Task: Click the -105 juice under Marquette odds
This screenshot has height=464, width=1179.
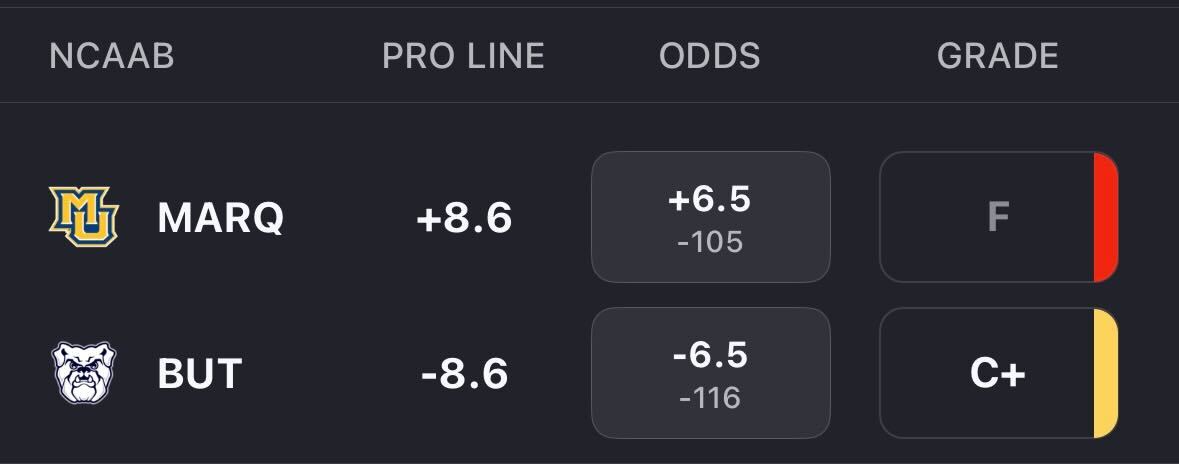Action: (x=710, y=242)
